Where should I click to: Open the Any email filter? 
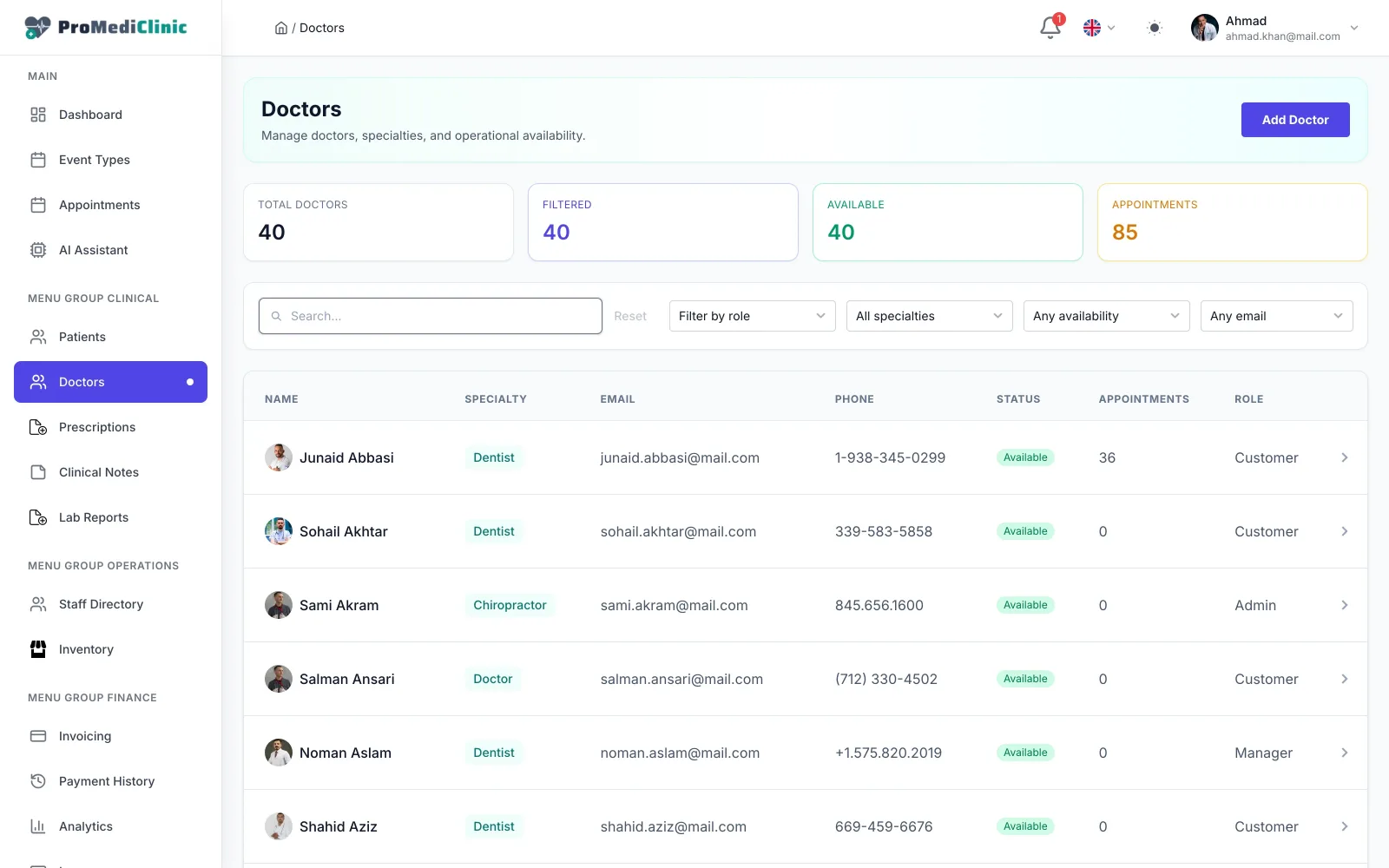pos(1276,316)
